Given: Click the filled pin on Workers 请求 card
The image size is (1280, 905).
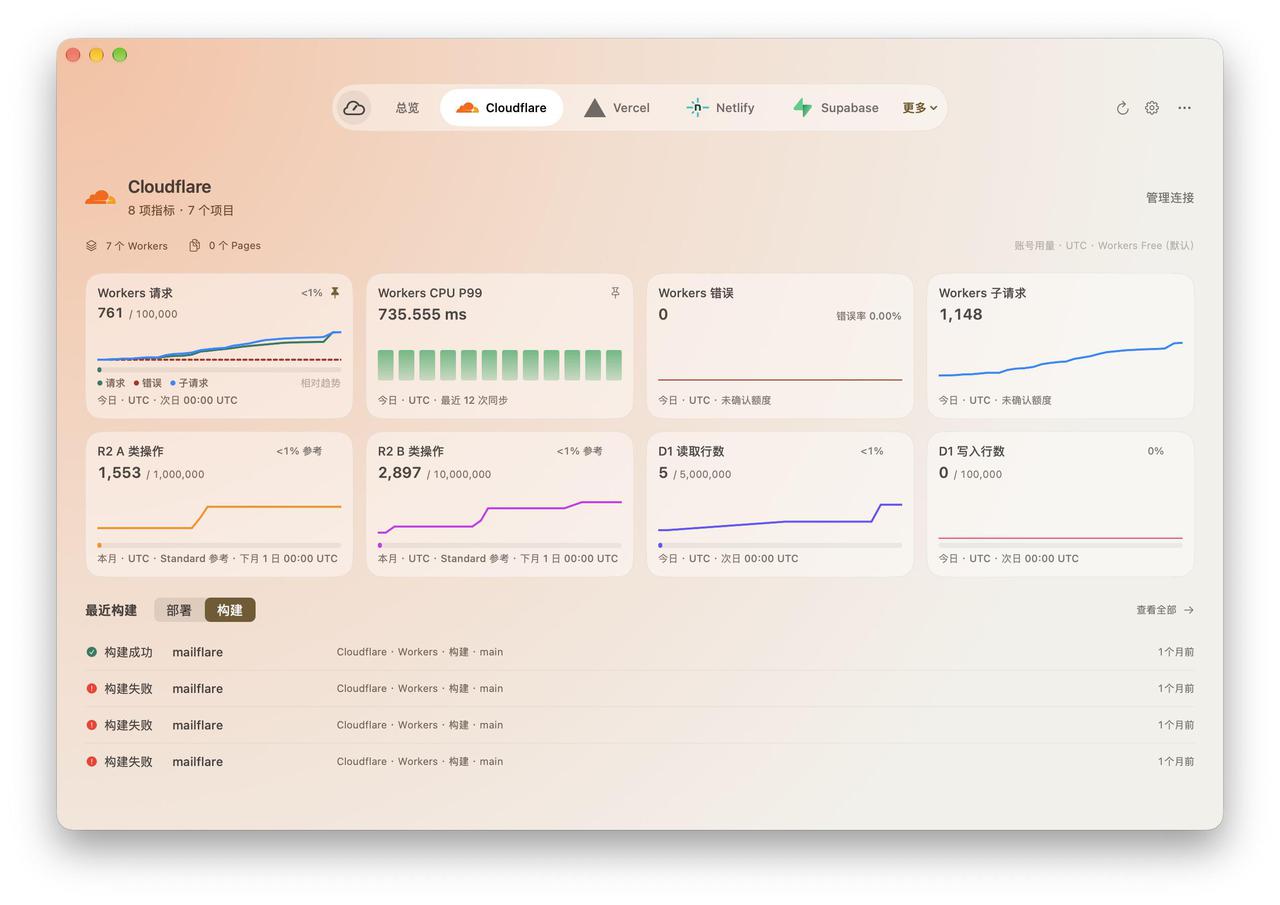Looking at the screenshot, I should coord(335,293).
